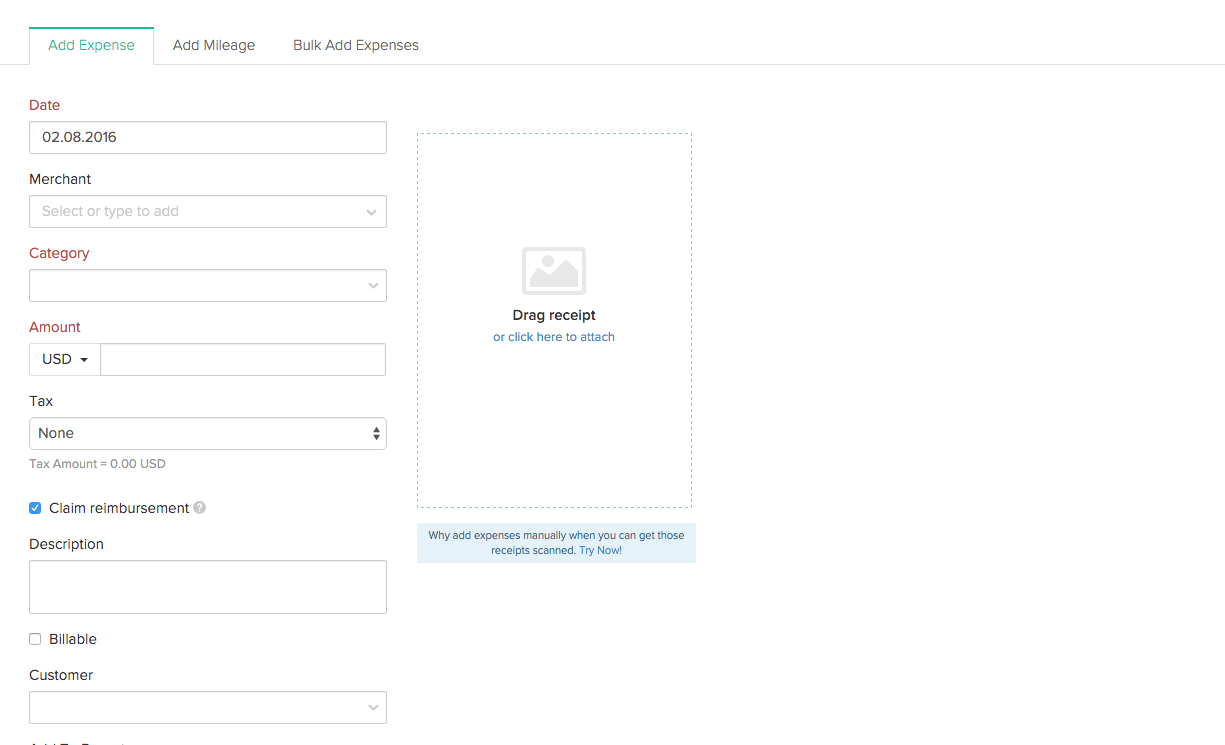Click the help icon beside Claim reimbursement
This screenshot has width=1225, height=745.
pyautogui.click(x=200, y=508)
